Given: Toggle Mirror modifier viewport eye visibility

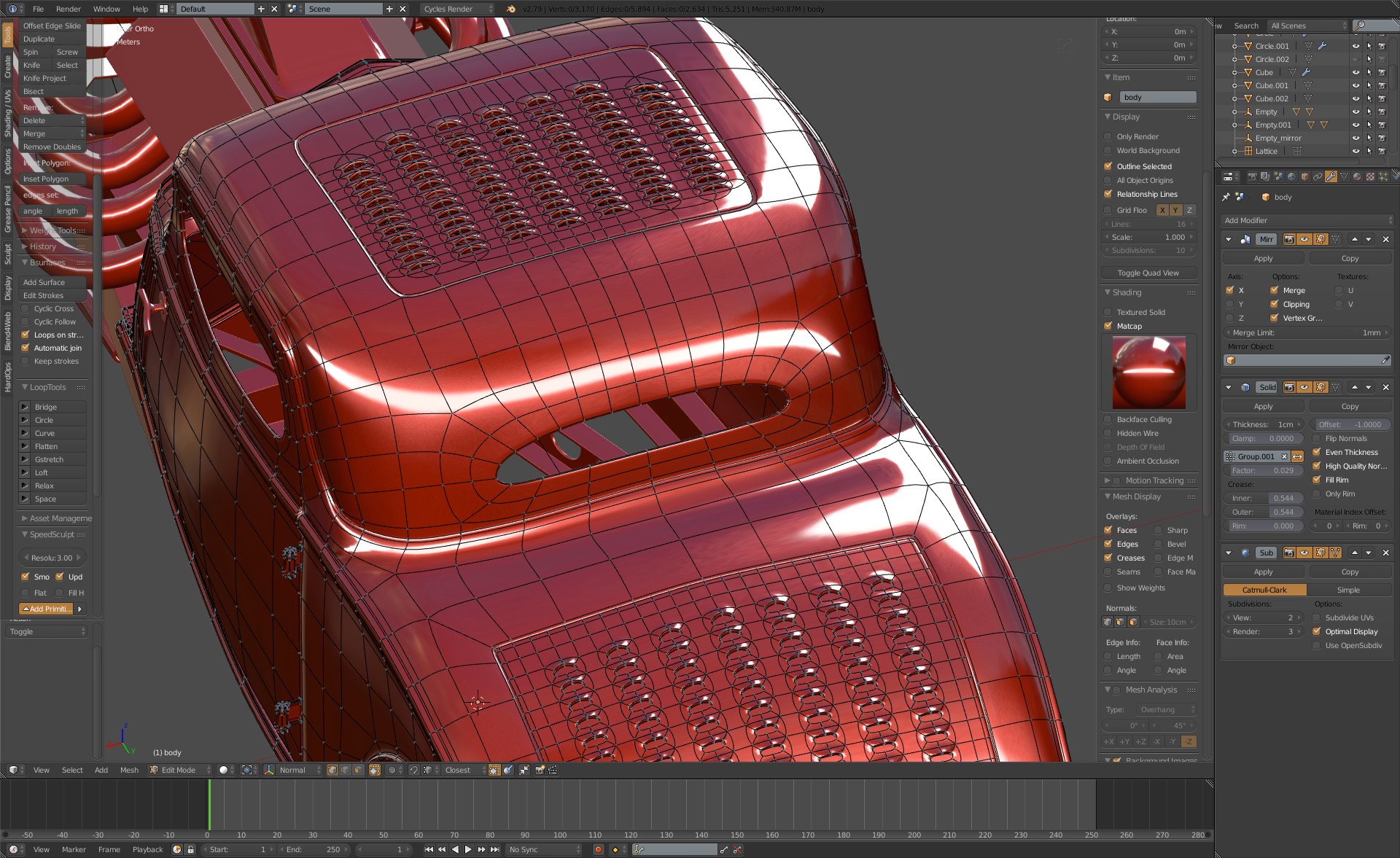Looking at the screenshot, I should (x=1304, y=239).
